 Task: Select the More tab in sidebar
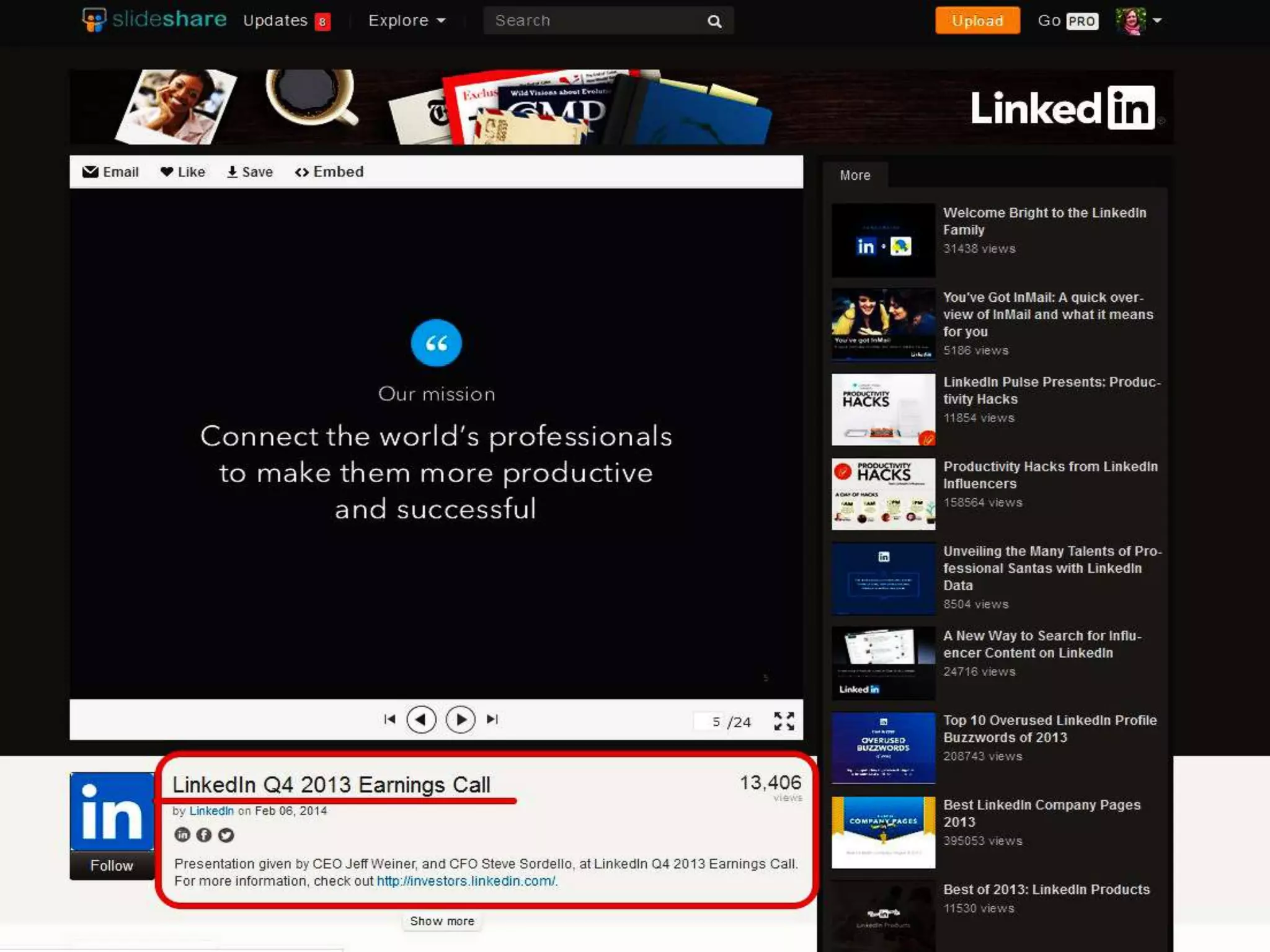pos(855,175)
